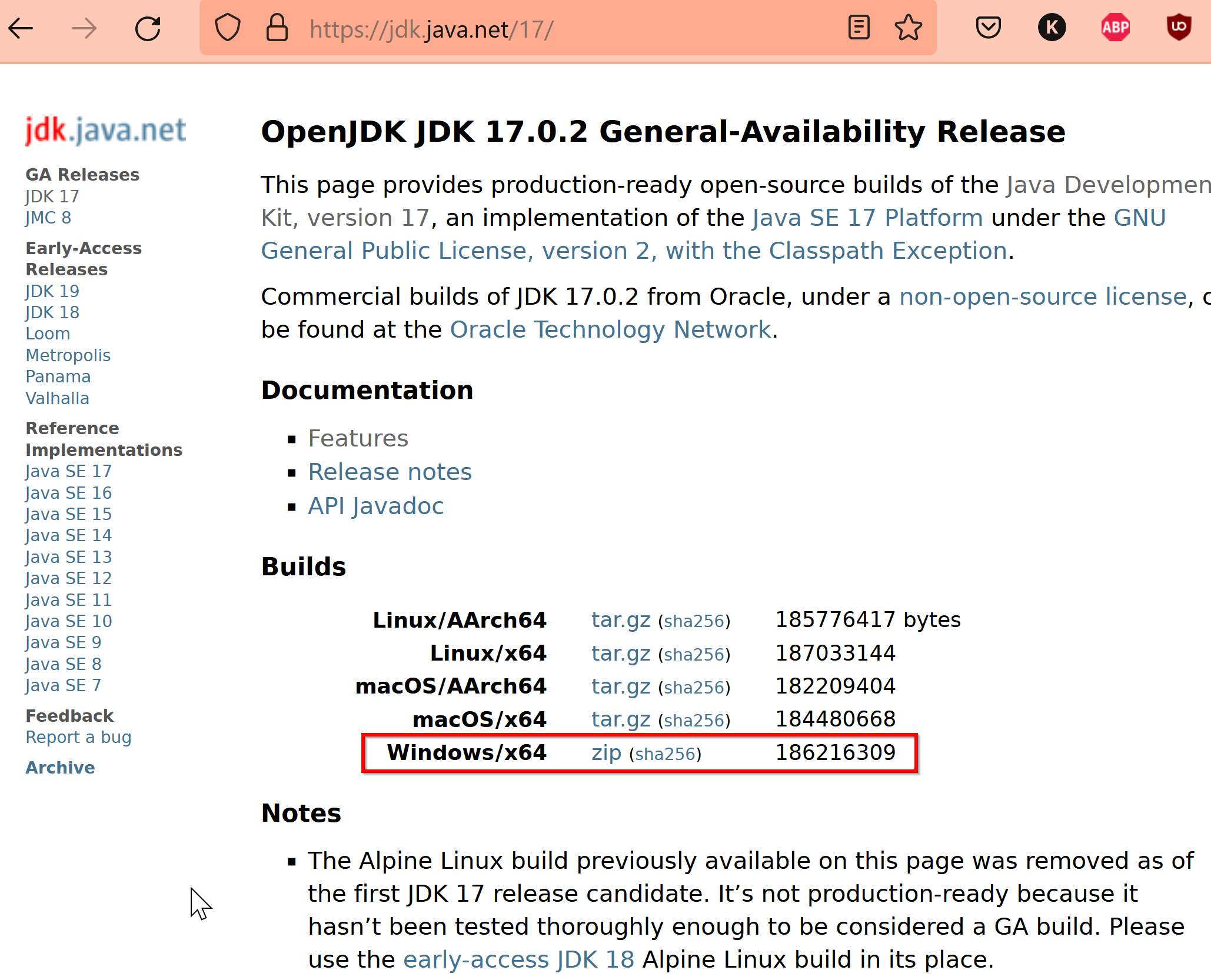Screen dimensions: 1211x980
Task: Click the 186216309 file size value
Action: (x=836, y=752)
